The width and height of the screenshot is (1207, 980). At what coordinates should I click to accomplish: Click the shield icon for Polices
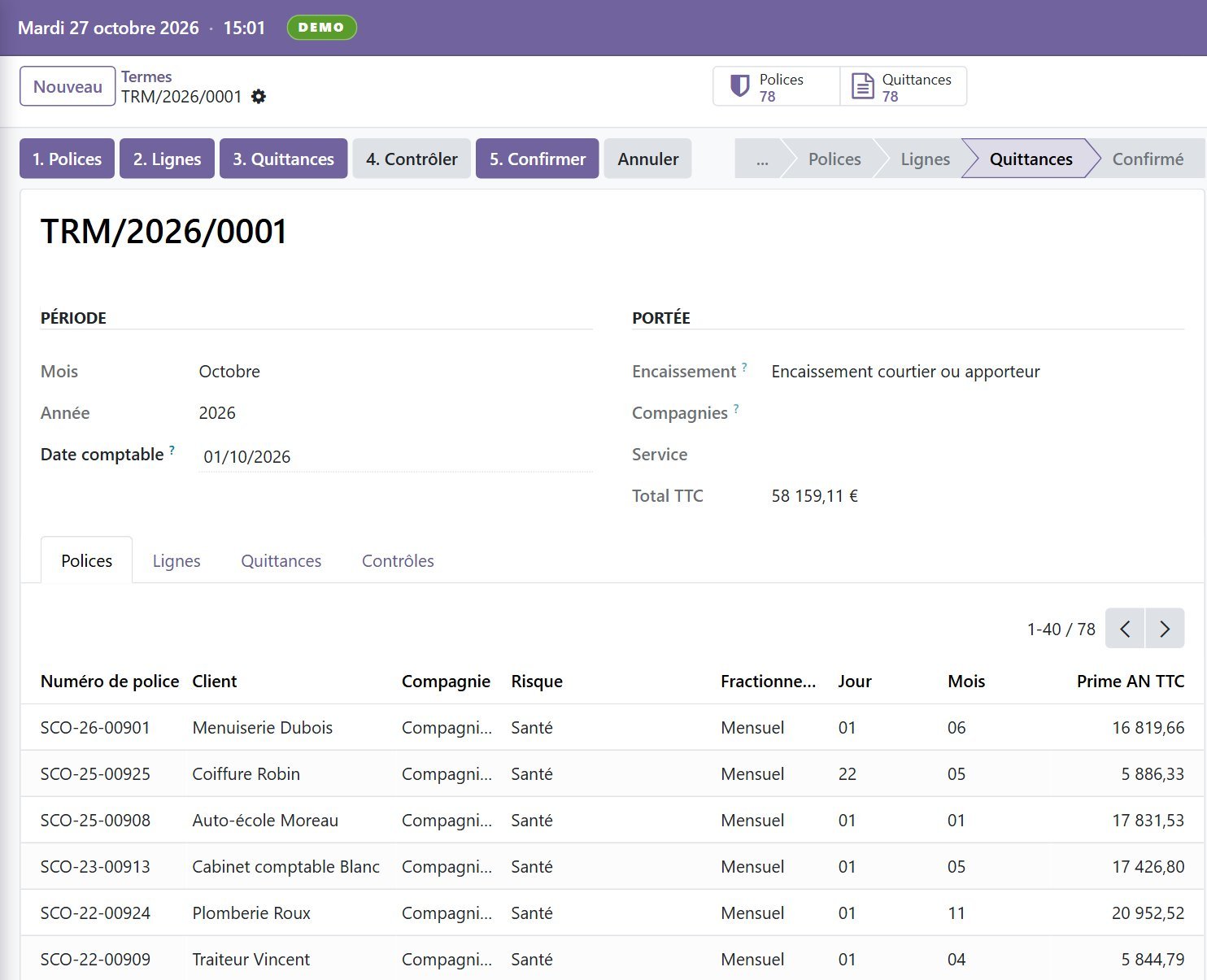tap(739, 86)
